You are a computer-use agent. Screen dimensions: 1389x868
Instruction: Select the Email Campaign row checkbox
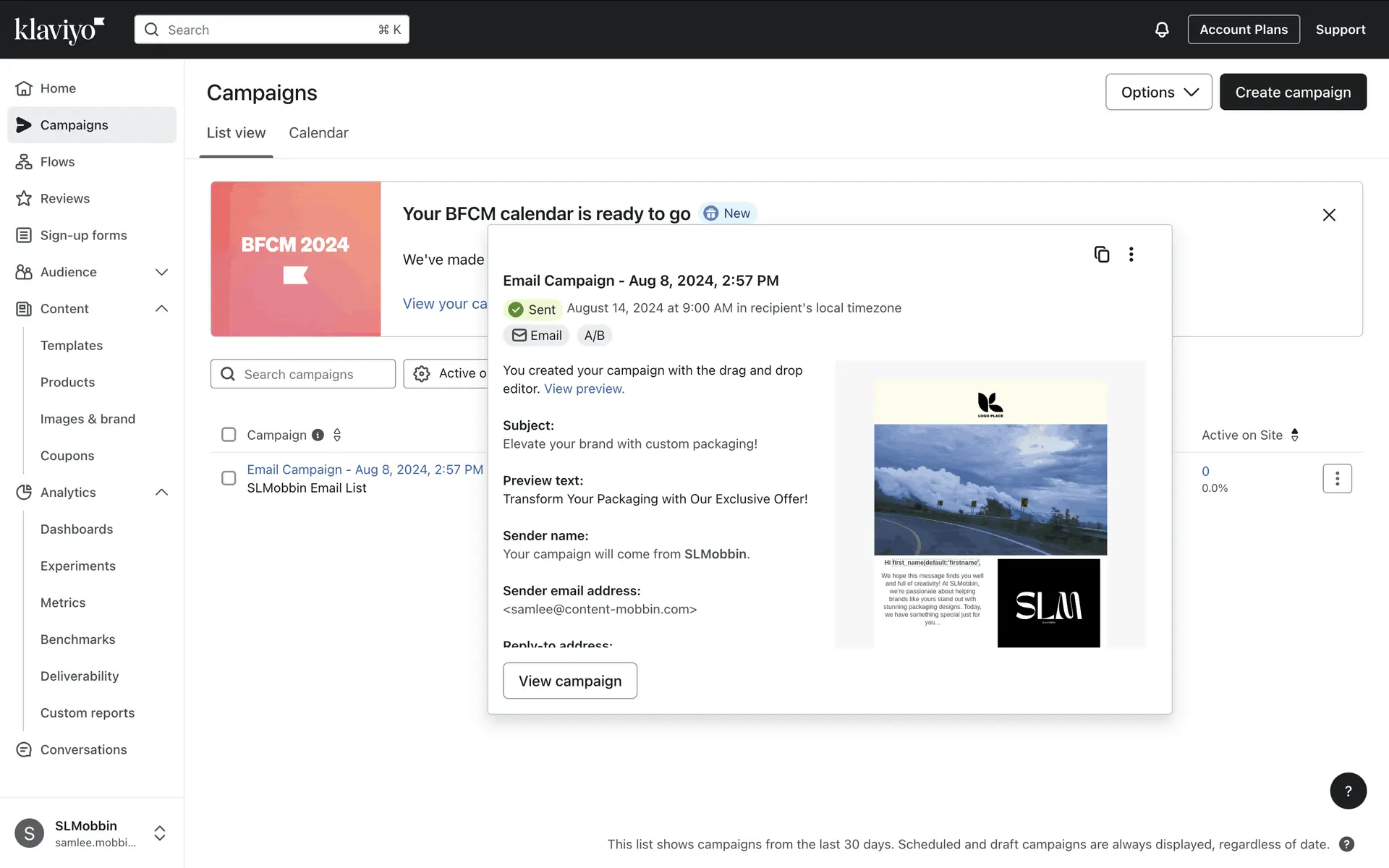tap(229, 478)
